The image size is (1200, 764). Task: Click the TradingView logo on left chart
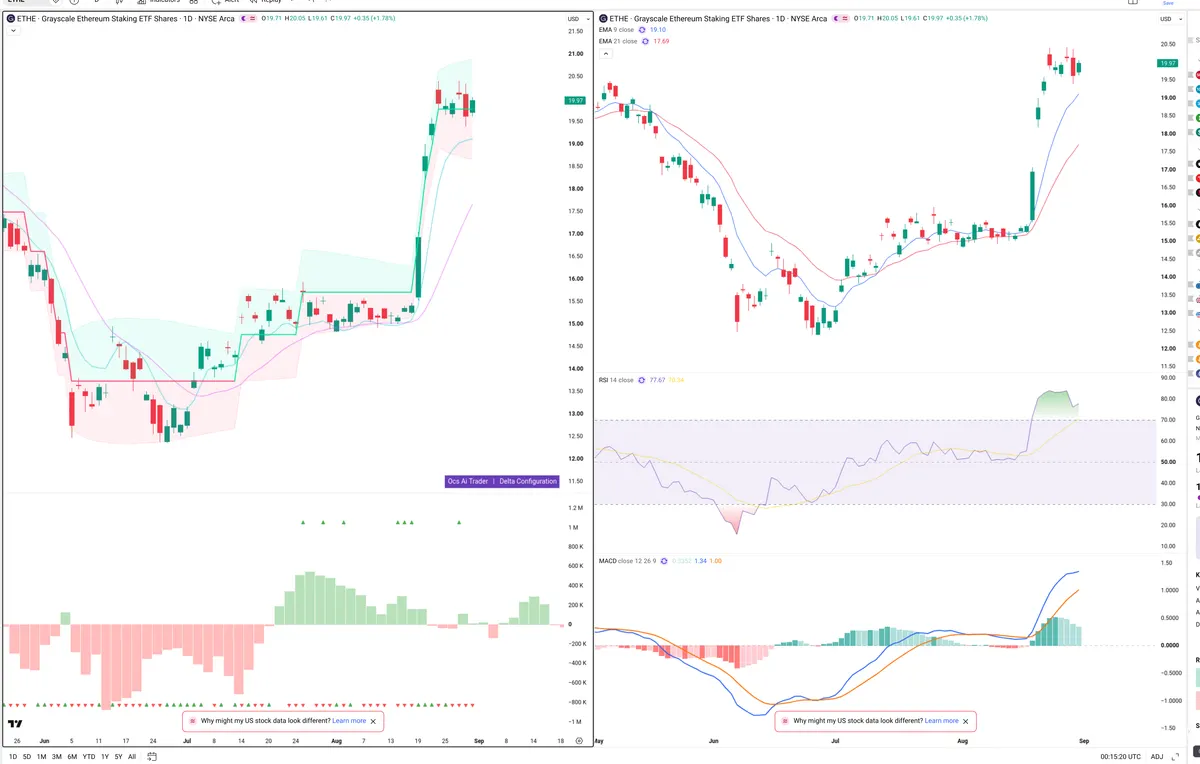pos(15,724)
